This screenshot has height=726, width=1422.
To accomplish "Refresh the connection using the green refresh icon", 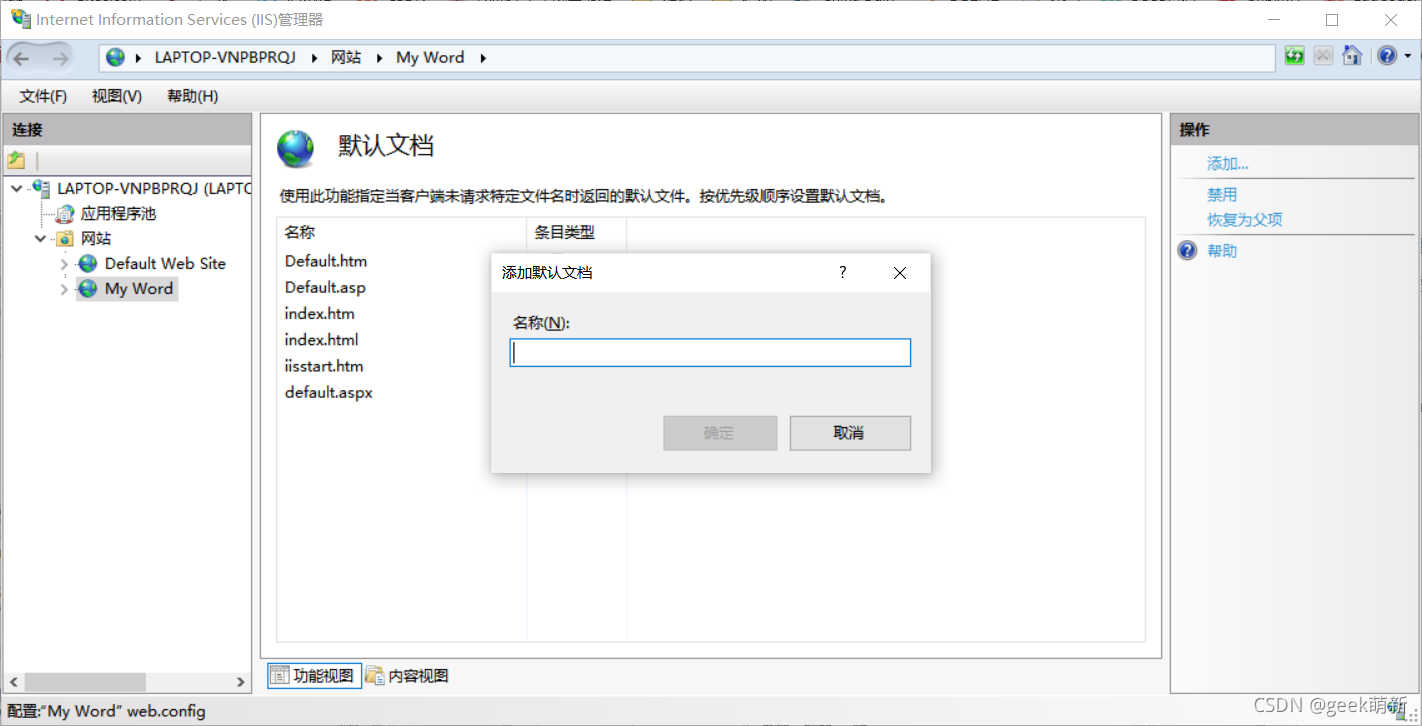I will [x=1294, y=56].
